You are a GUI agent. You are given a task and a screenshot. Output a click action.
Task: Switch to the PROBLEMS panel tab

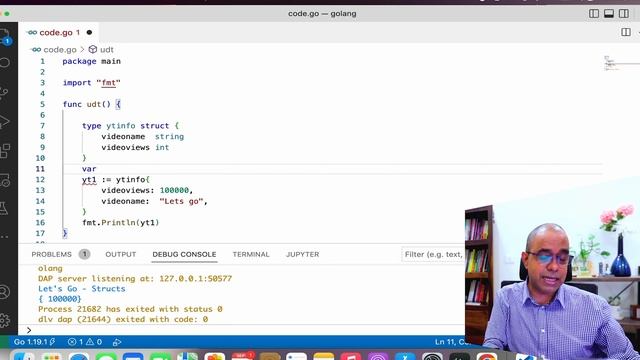51,254
